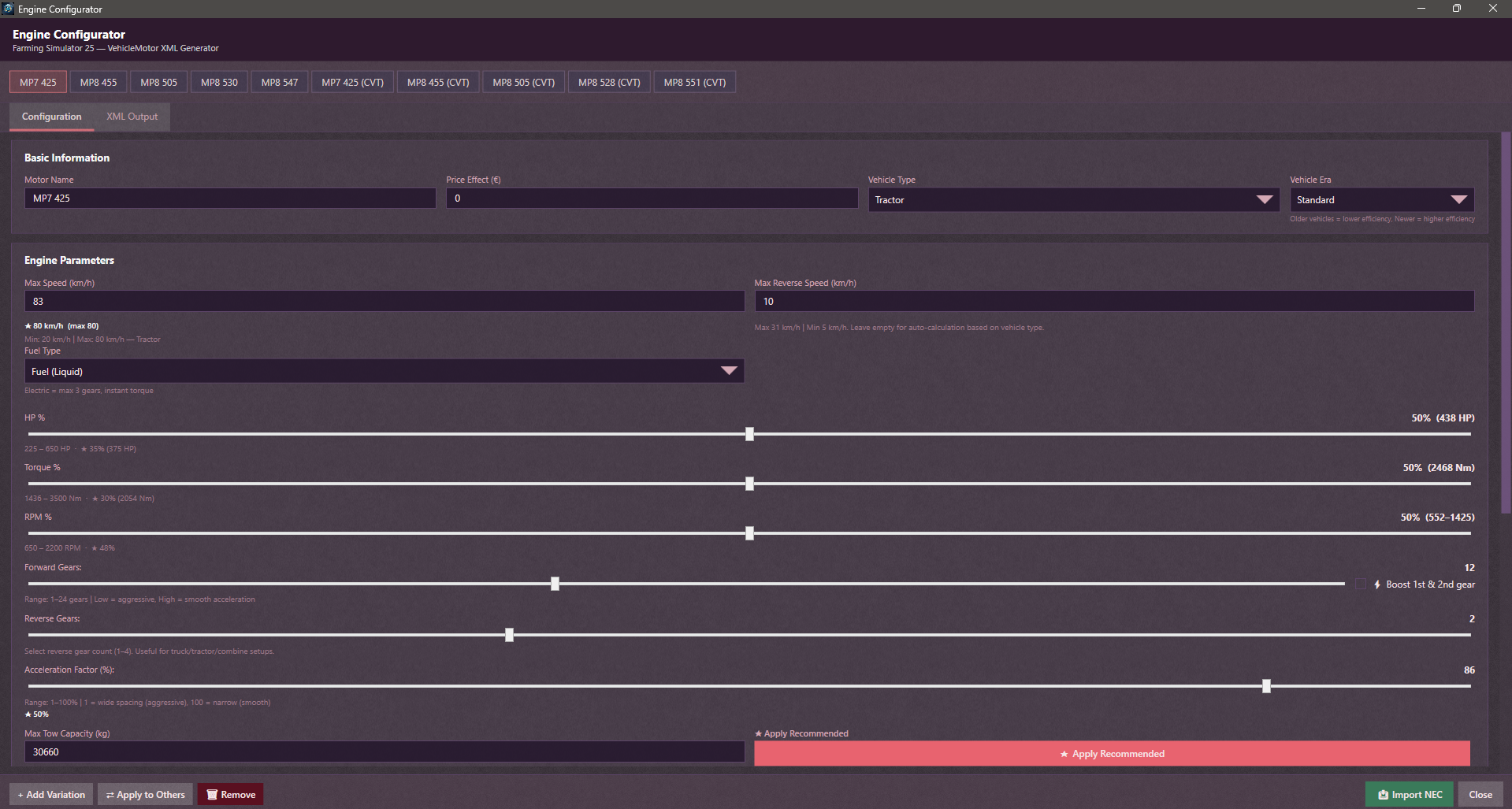The width and height of the screenshot is (1512, 809).
Task: Click the star 80 km/h recommended speed text
Action: 61,325
